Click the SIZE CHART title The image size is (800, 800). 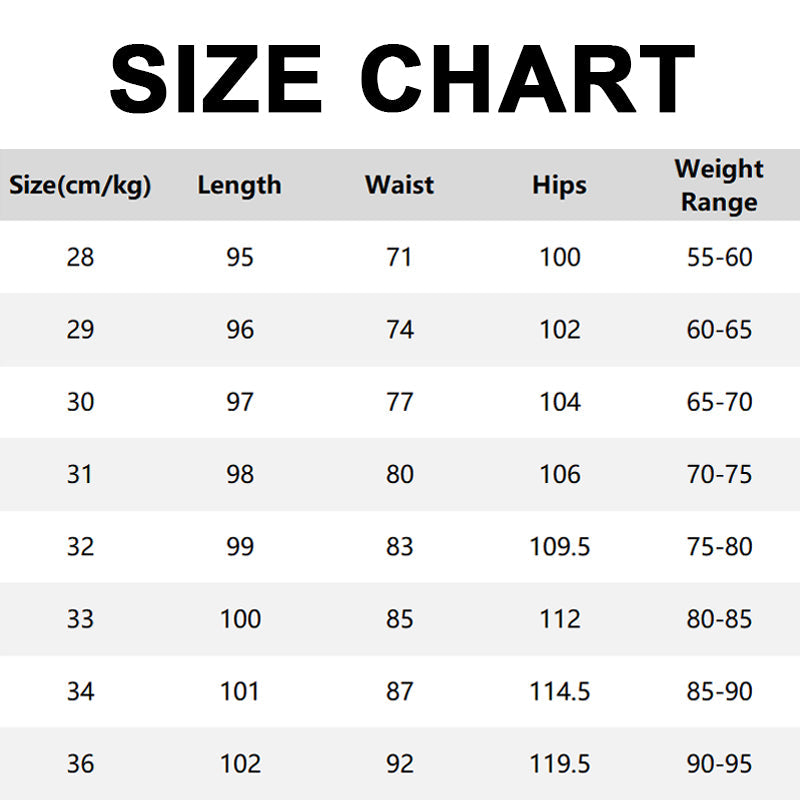[x=402, y=80]
